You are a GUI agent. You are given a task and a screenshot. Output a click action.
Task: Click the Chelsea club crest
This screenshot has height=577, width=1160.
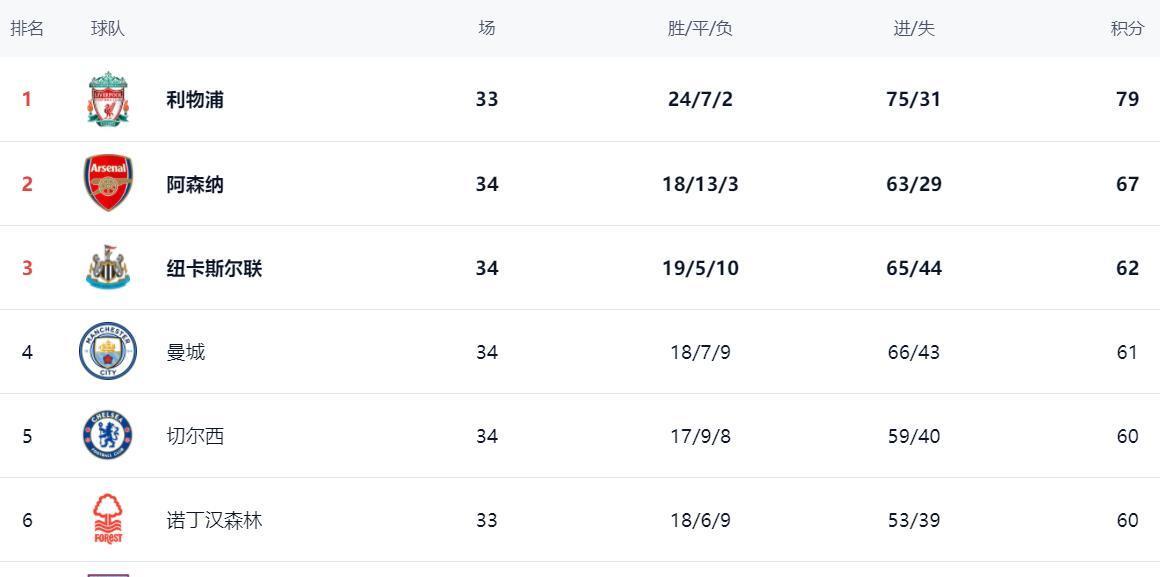point(107,436)
